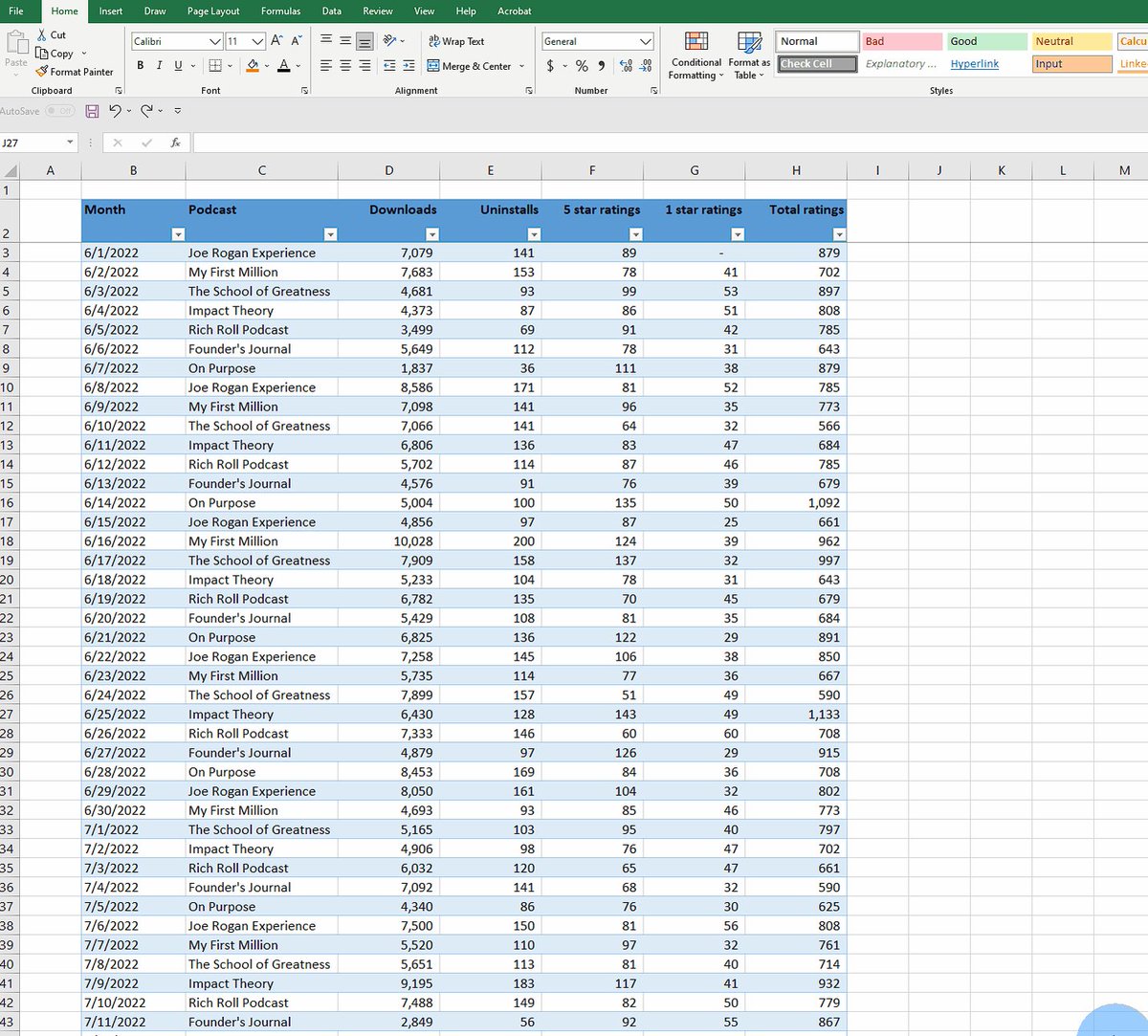Screen dimensions: 1148x1036
Task: Select Middle Align icon
Action: coord(345,41)
